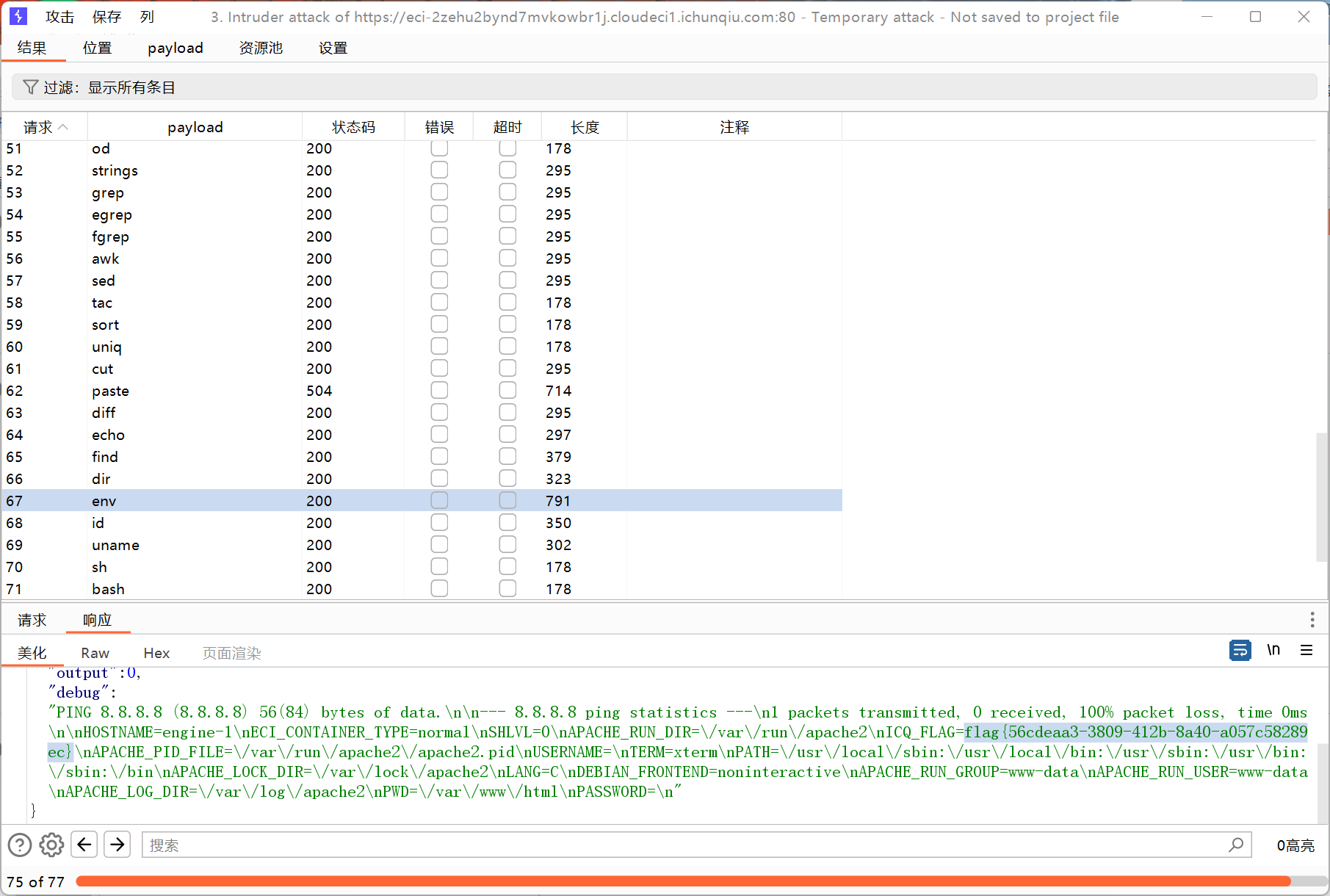1330x896 pixels.
Task: Select the sed payload row
Action: [422, 281]
